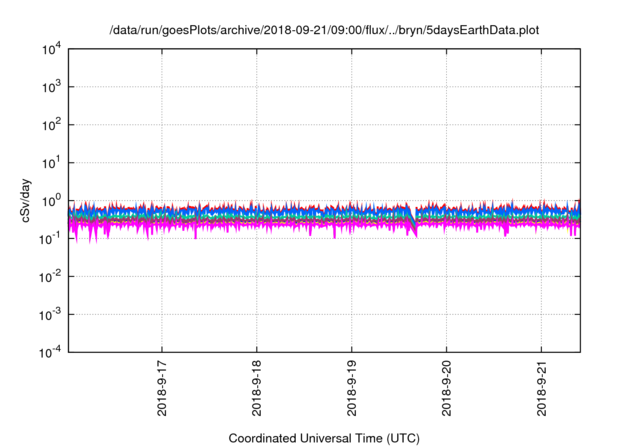Select the cSv/day y-axis label
The width and height of the screenshot is (640, 448).
26,200
